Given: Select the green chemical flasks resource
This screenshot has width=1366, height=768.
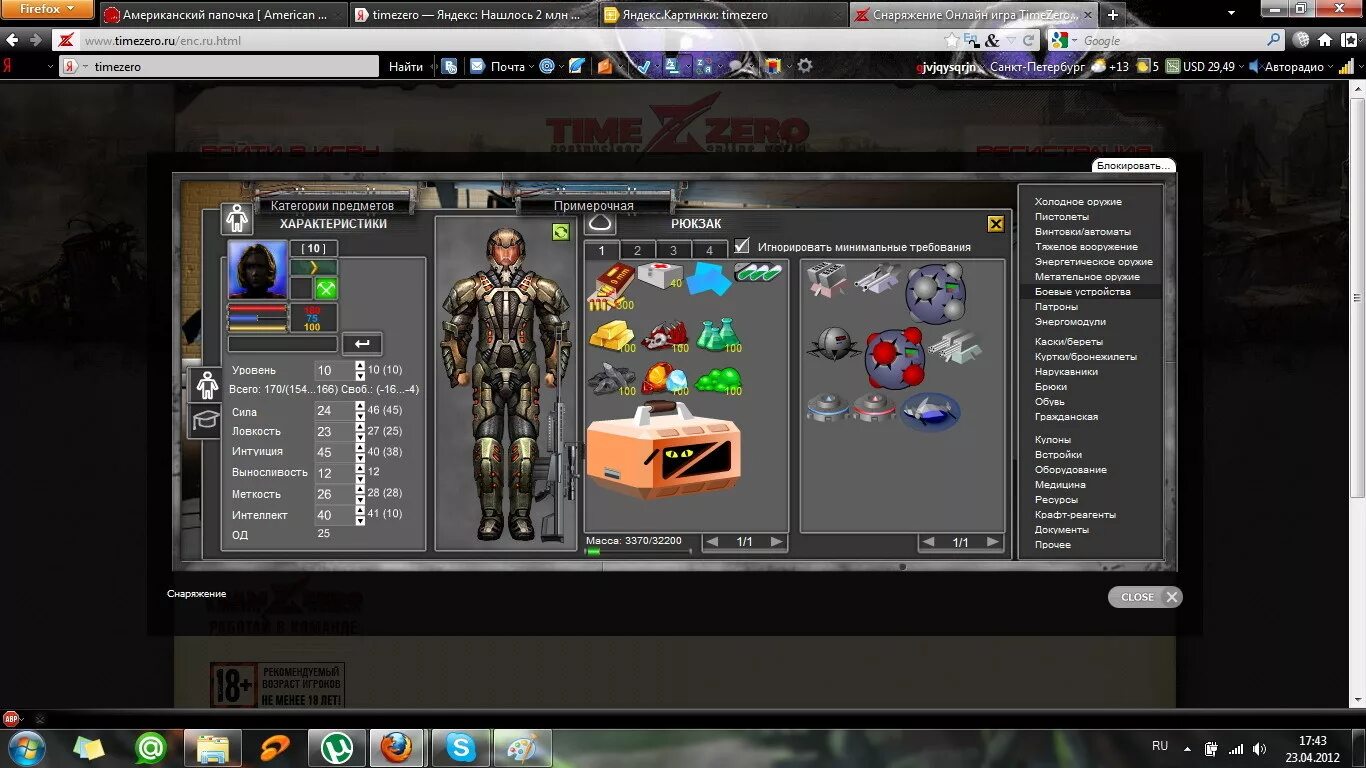Looking at the screenshot, I should 720,334.
